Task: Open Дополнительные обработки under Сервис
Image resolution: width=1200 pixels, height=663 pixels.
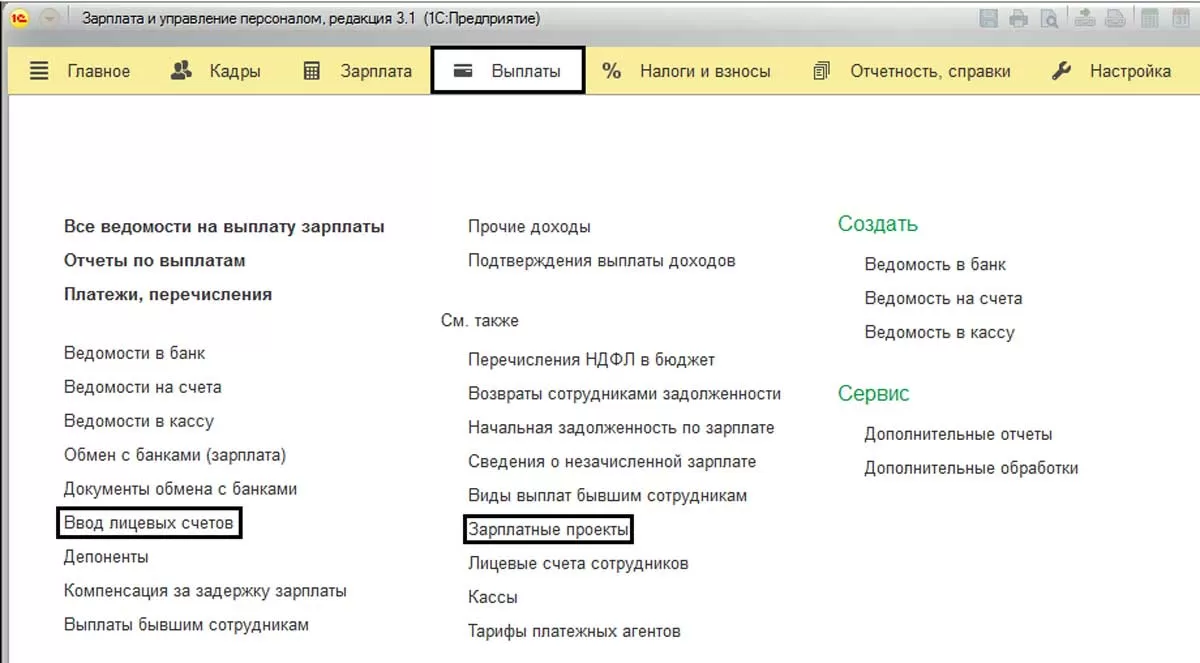Action: point(971,468)
